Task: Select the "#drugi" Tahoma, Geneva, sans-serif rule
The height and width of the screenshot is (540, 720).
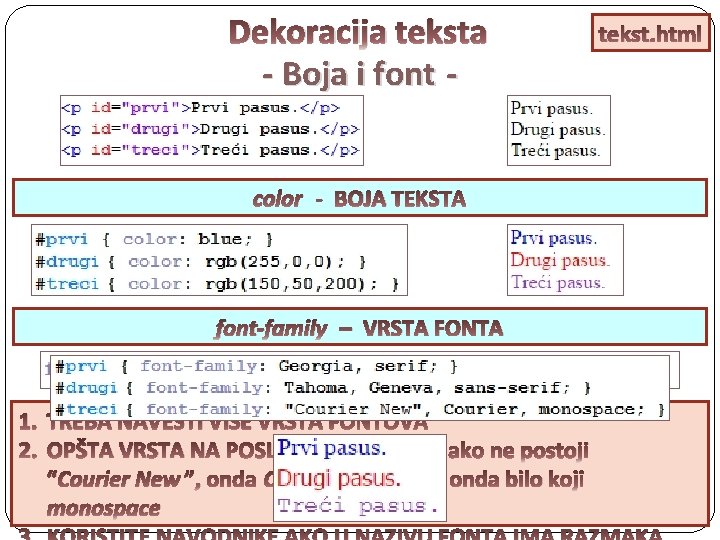Action: click(323, 388)
